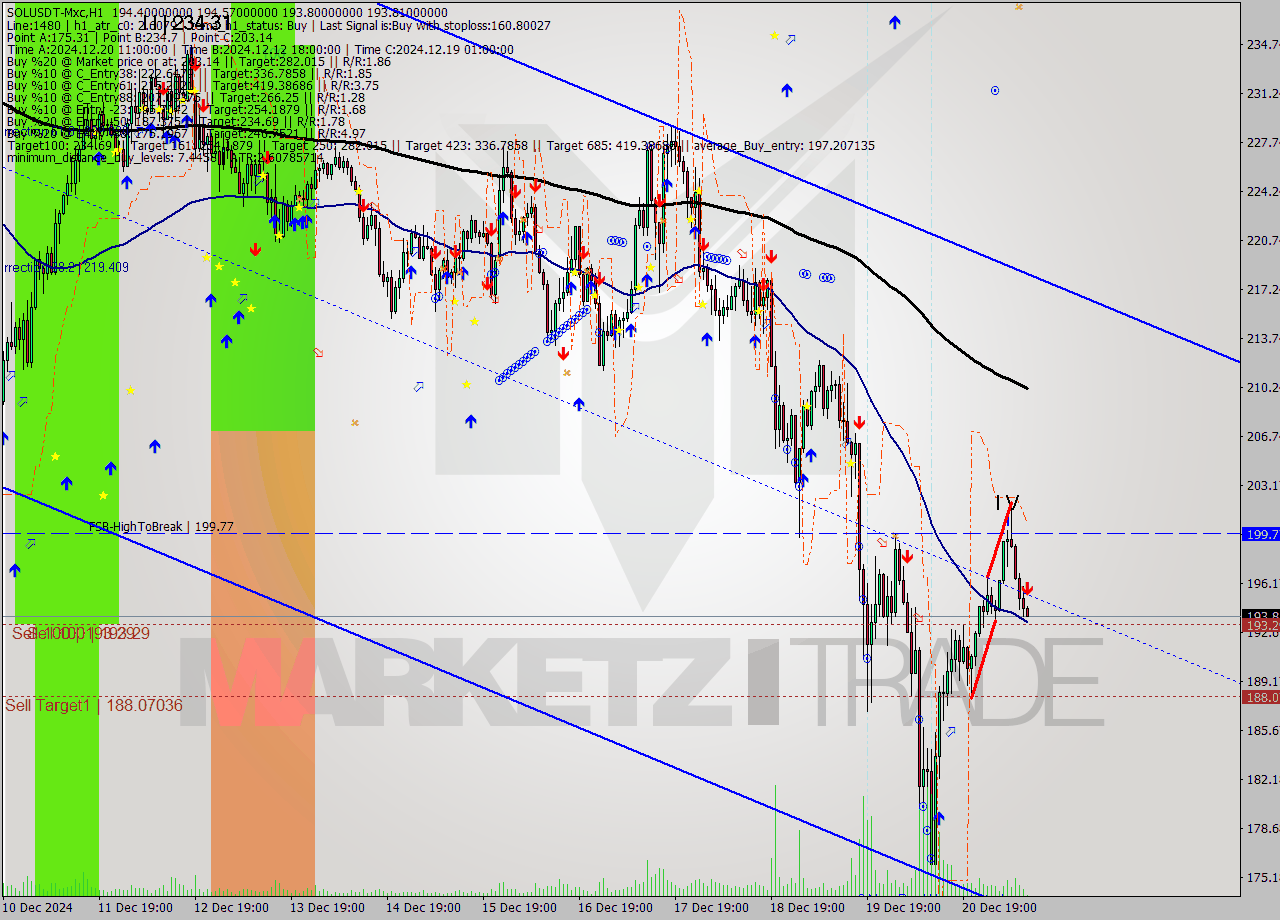The image size is (1280, 920).
Task: Click the '15 Dec 19:00' time label
Action: 519,908
